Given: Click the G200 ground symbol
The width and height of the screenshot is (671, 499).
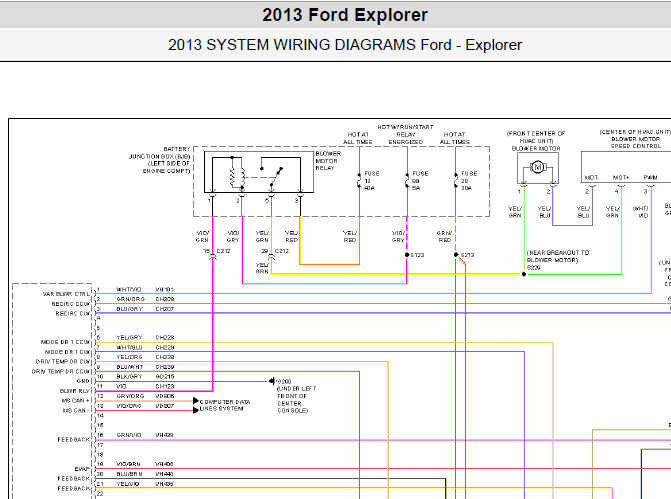Looking at the screenshot, I should (272, 381).
